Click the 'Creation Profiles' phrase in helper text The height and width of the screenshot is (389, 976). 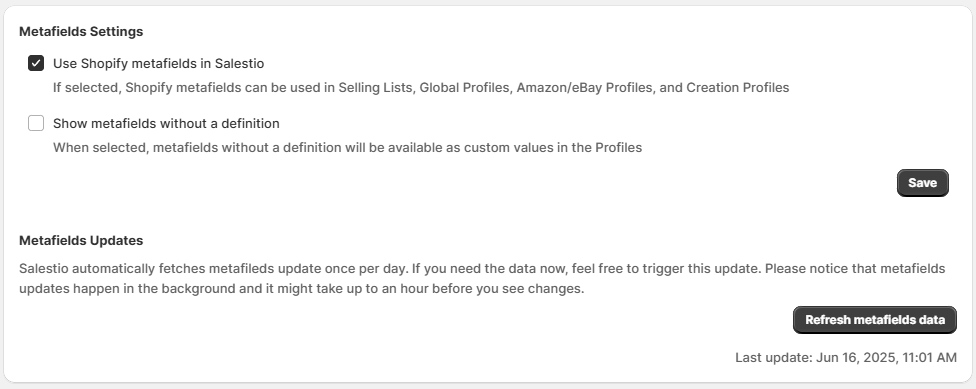pos(738,88)
